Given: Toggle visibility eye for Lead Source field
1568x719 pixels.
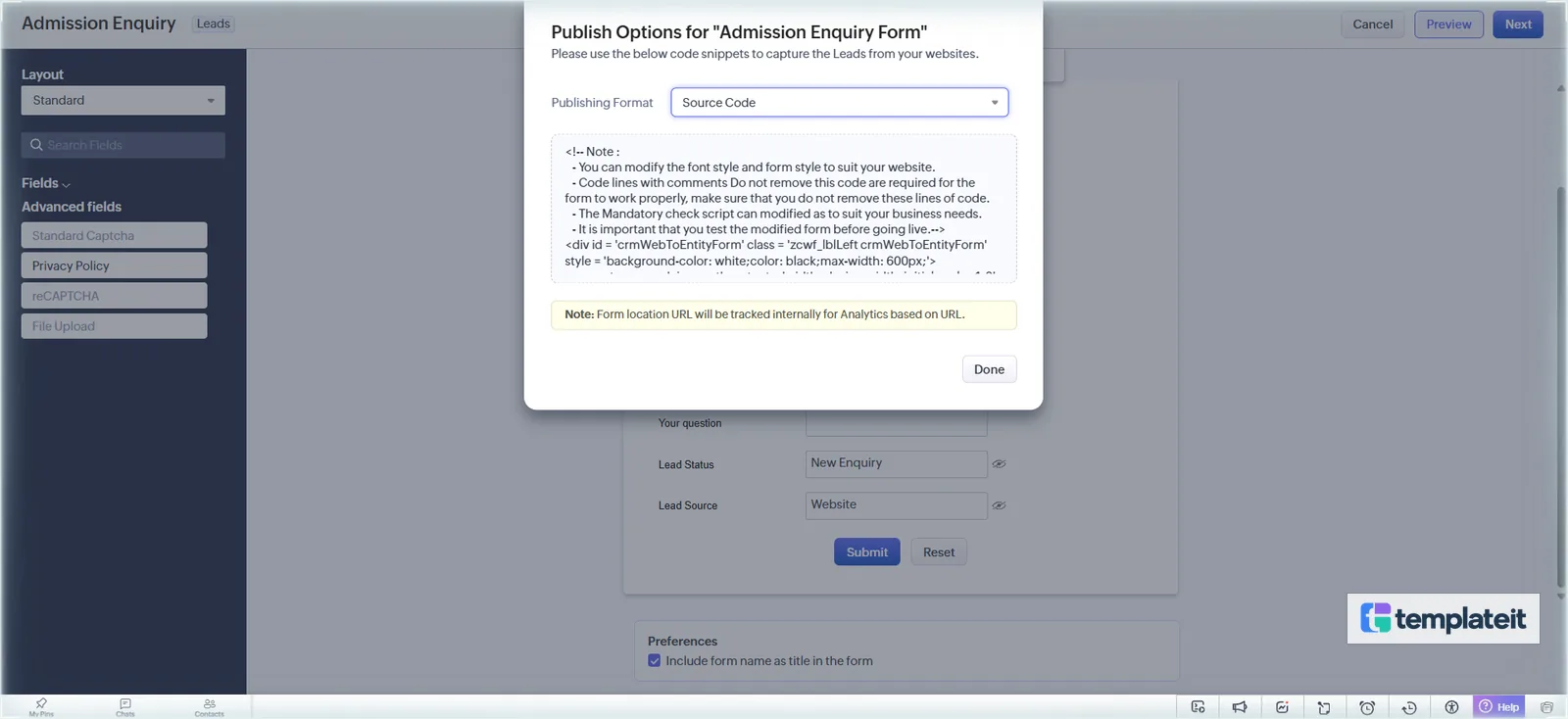Looking at the screenshot, I should coord(999,505).
